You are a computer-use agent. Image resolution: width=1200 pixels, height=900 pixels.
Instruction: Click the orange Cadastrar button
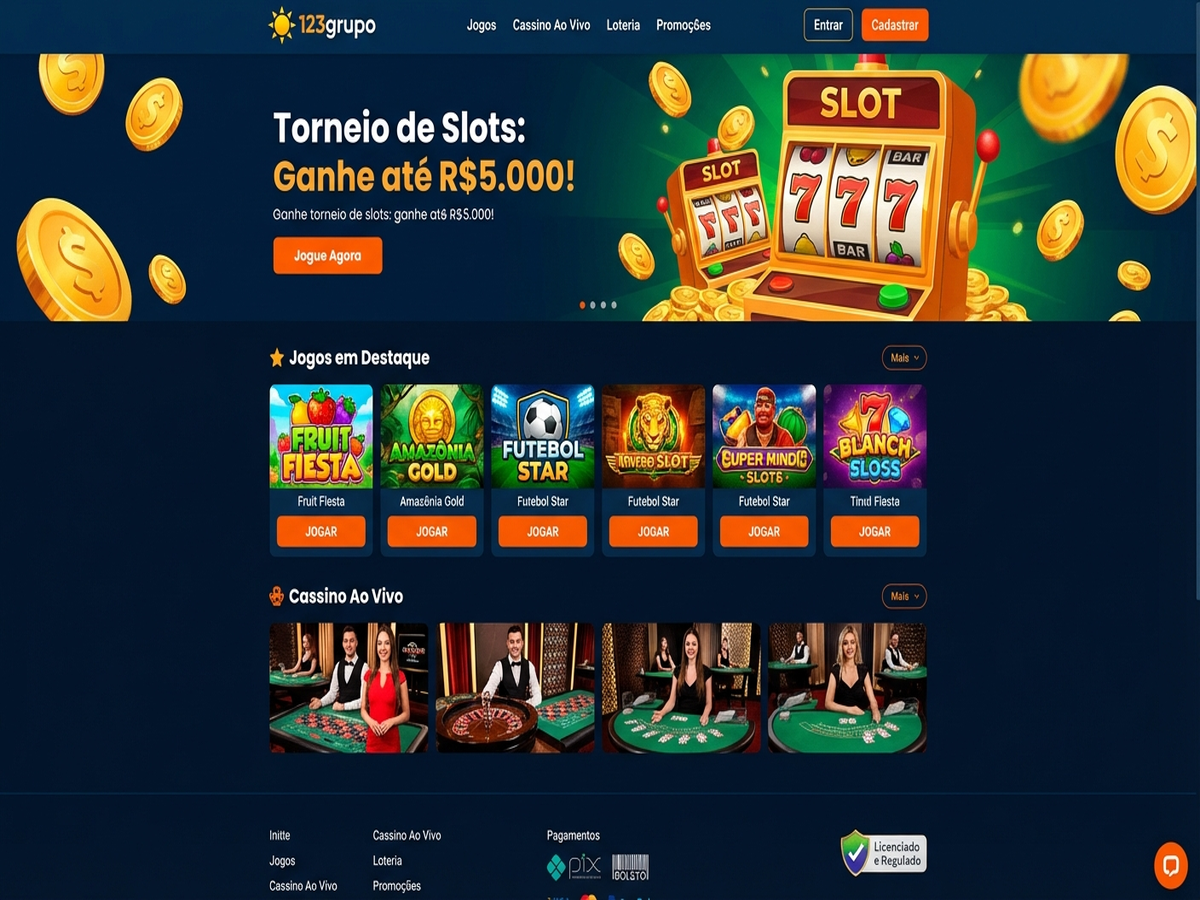[x=895, y=25]
